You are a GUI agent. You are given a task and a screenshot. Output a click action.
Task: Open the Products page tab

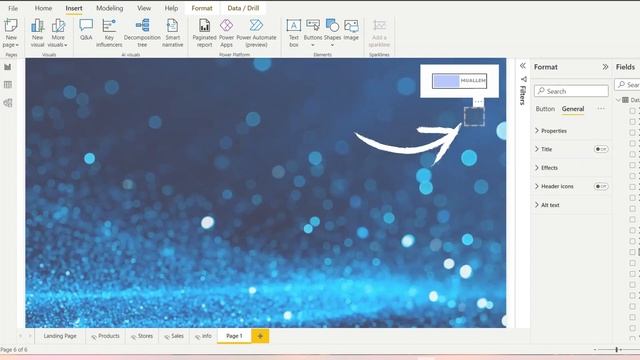(x=105, y=336)
